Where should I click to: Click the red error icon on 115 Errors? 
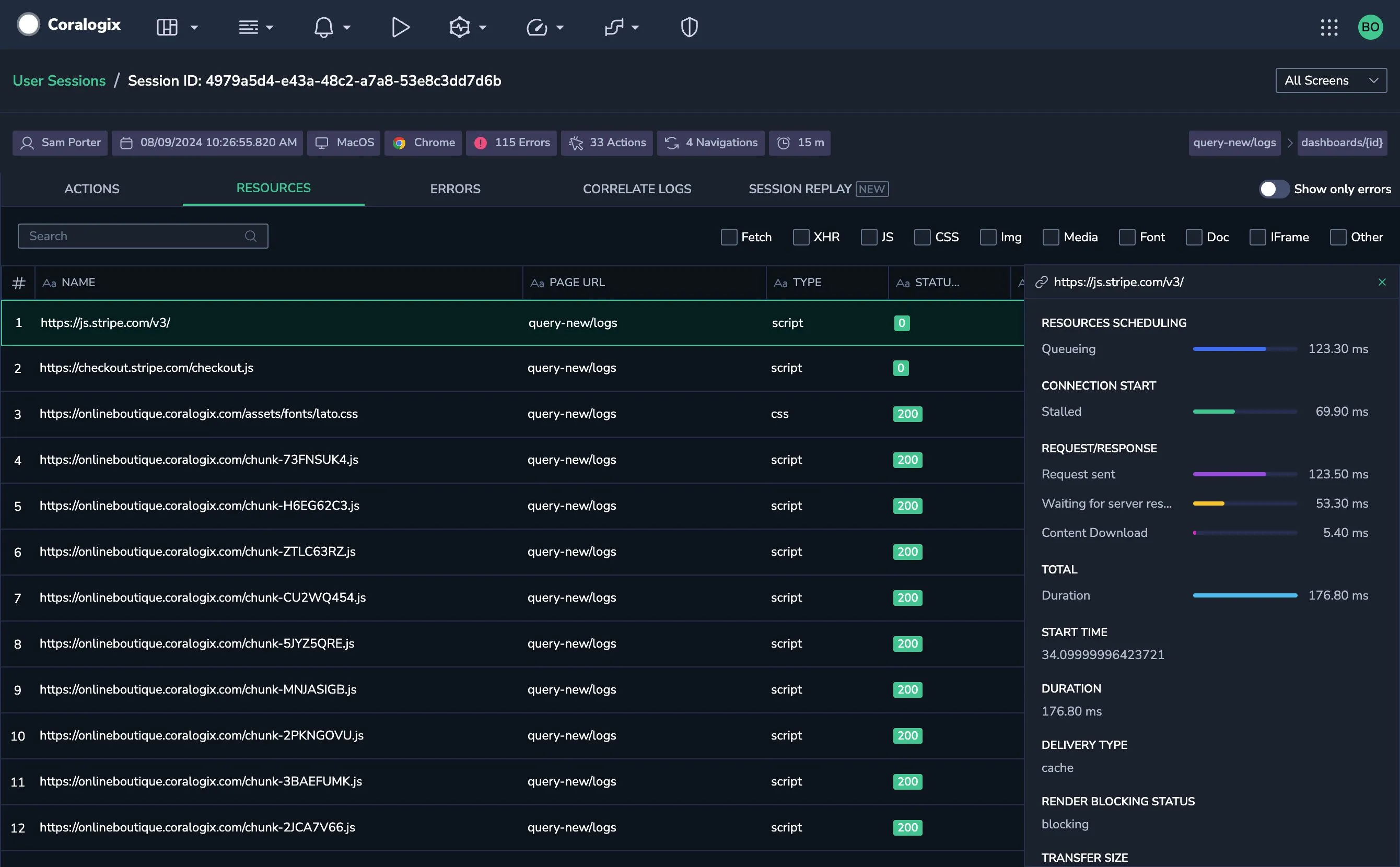pos(481,143)
